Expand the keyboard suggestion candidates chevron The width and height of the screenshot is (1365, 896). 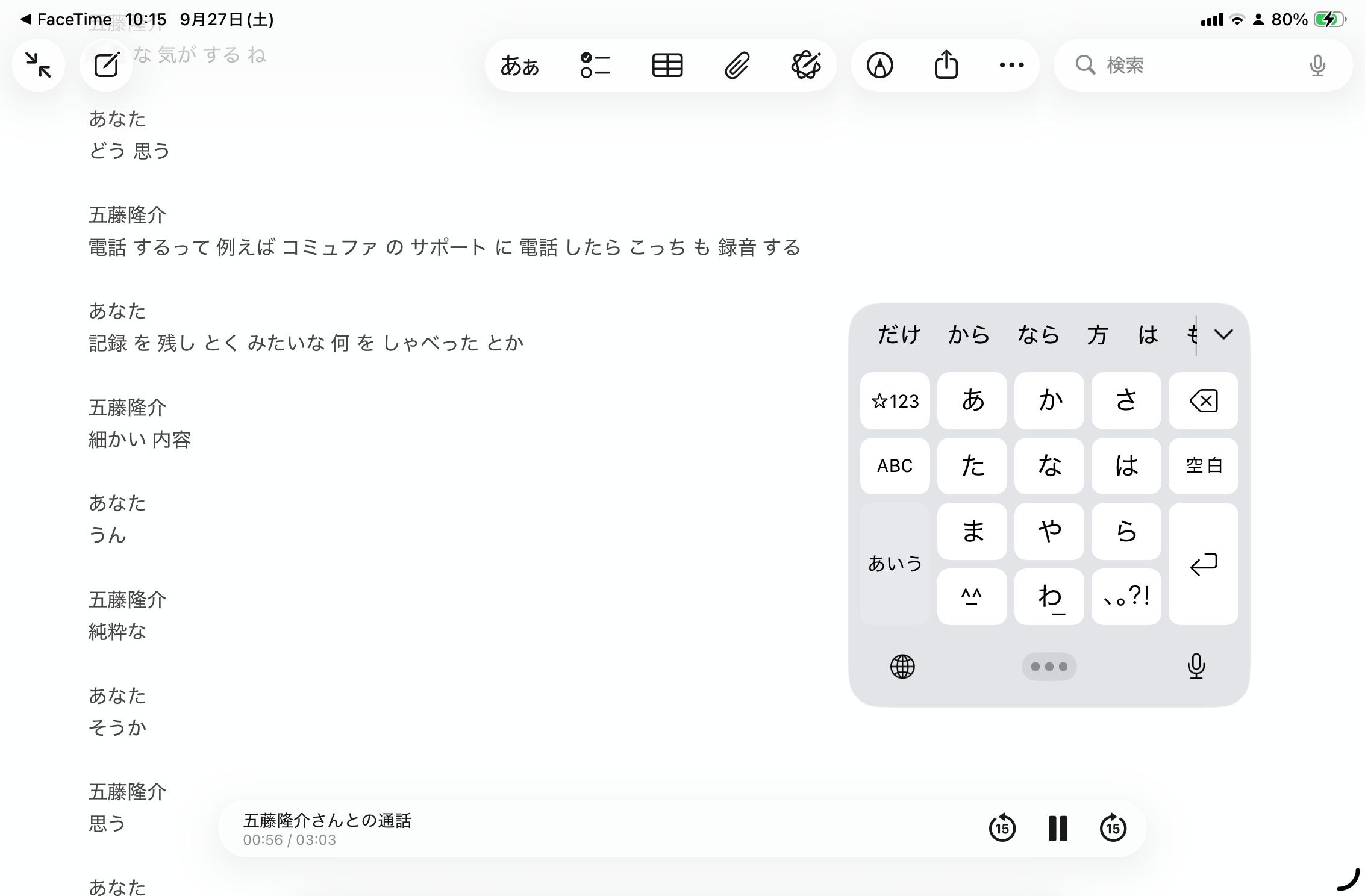tap(1223, 334)
